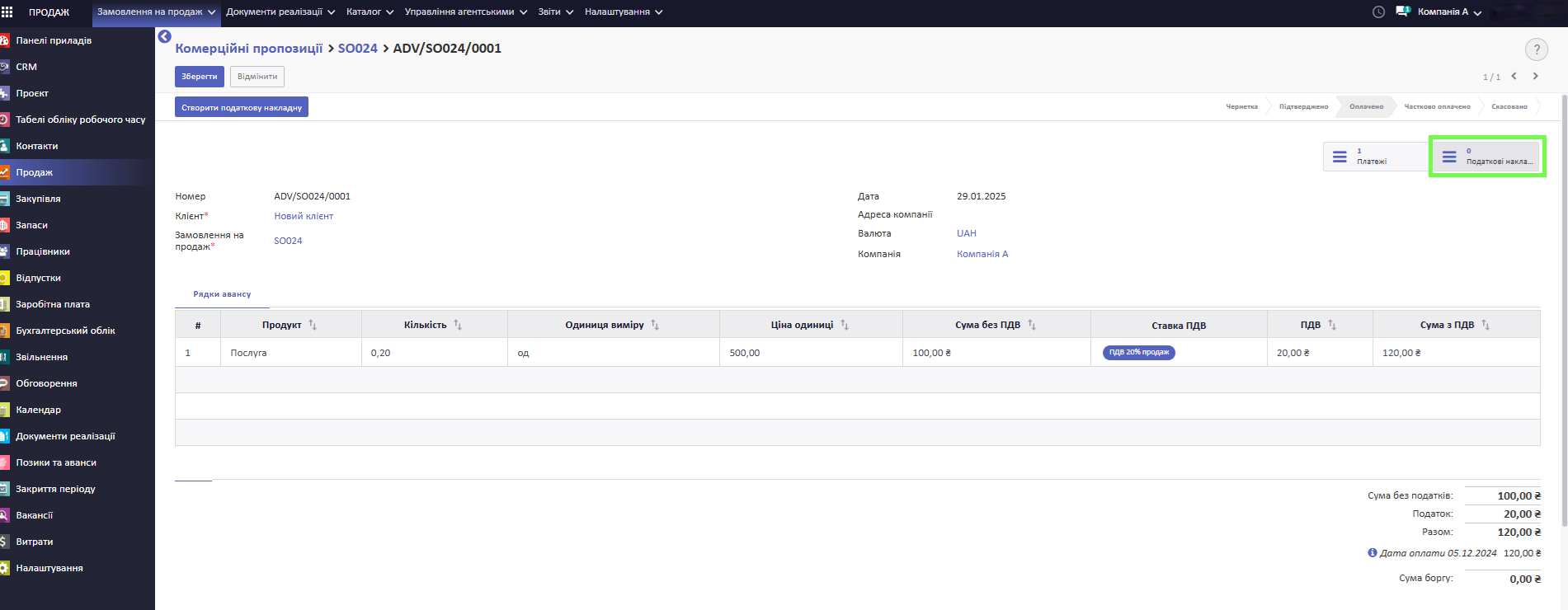The height and width of the screenshot is (610, 1568).
Task: Click the Відмінити button
Action: [x=257, y=77]
